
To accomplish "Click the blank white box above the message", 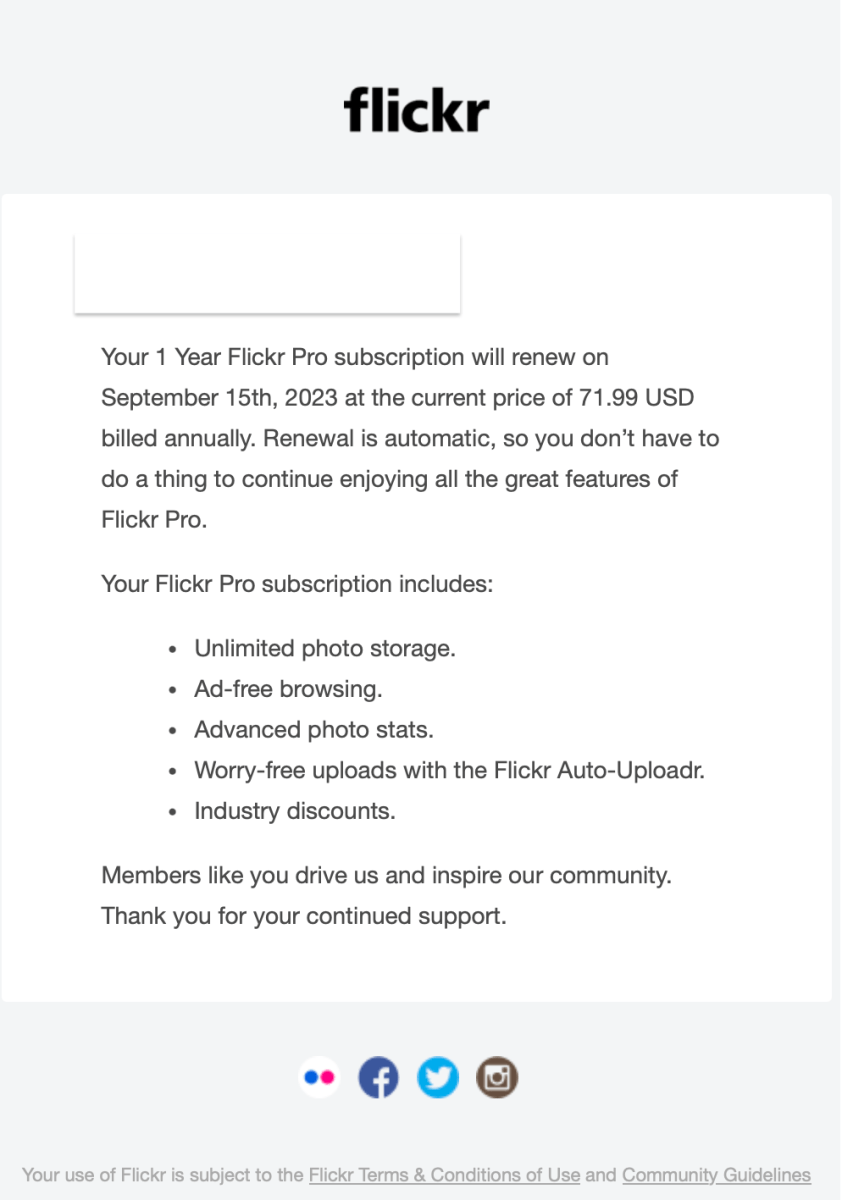I will pyautogui.click(x=267, y=274).
